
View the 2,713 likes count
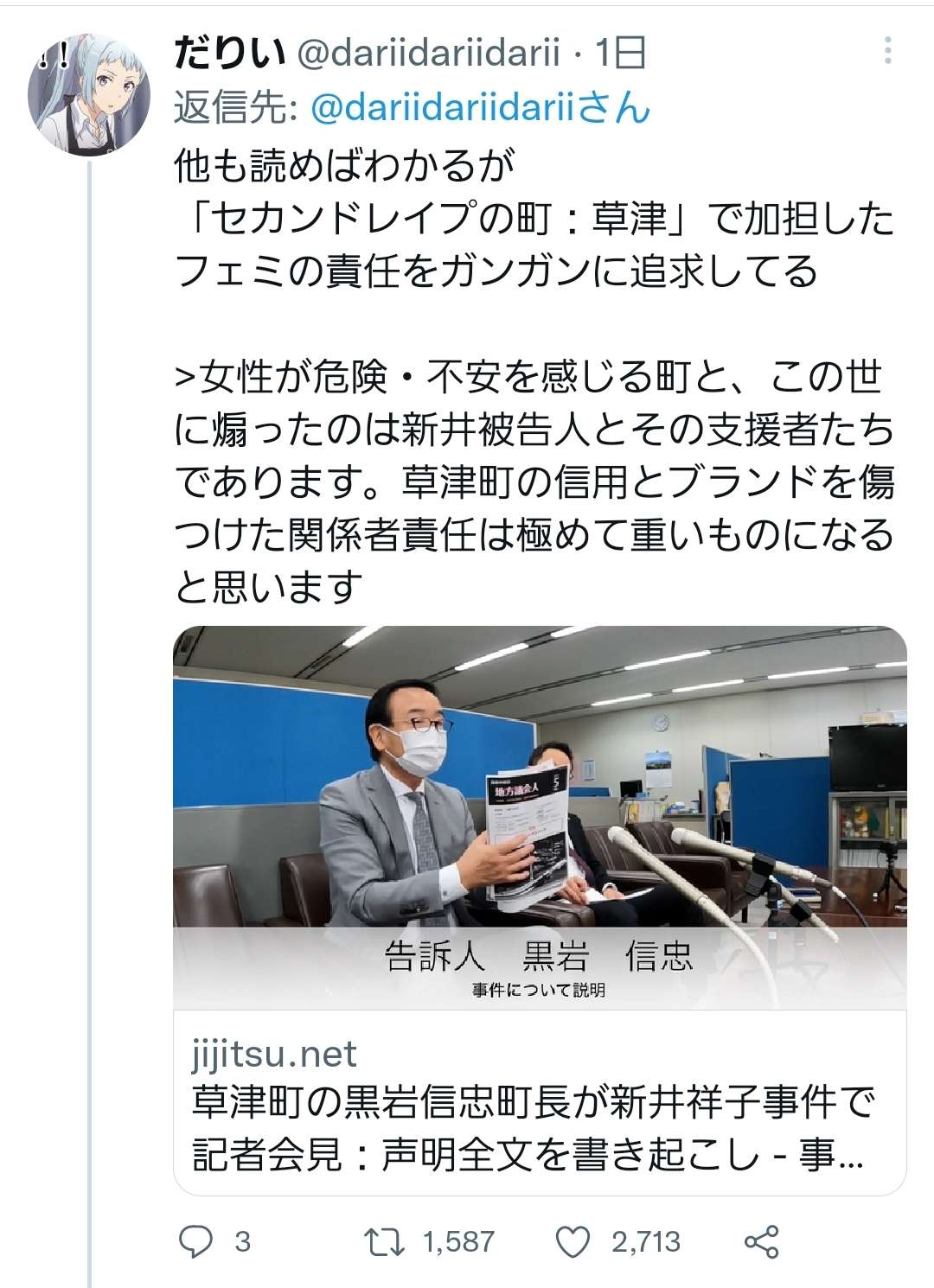click(646, 1242)
